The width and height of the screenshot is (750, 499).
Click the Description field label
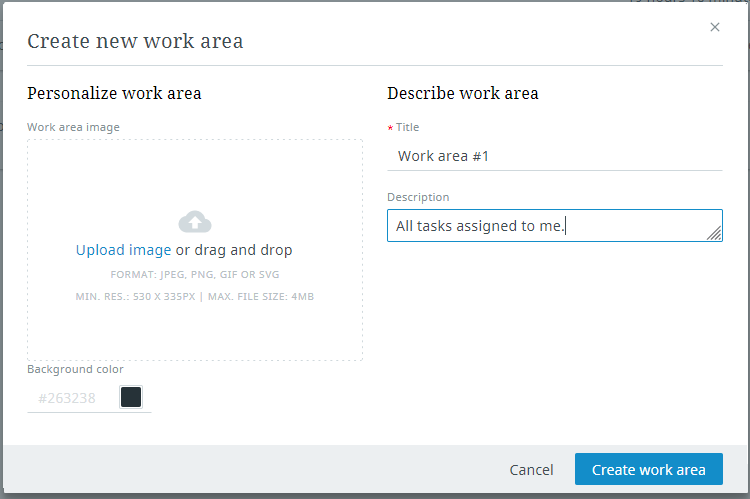pyautogui.click(x=418, y=197)
